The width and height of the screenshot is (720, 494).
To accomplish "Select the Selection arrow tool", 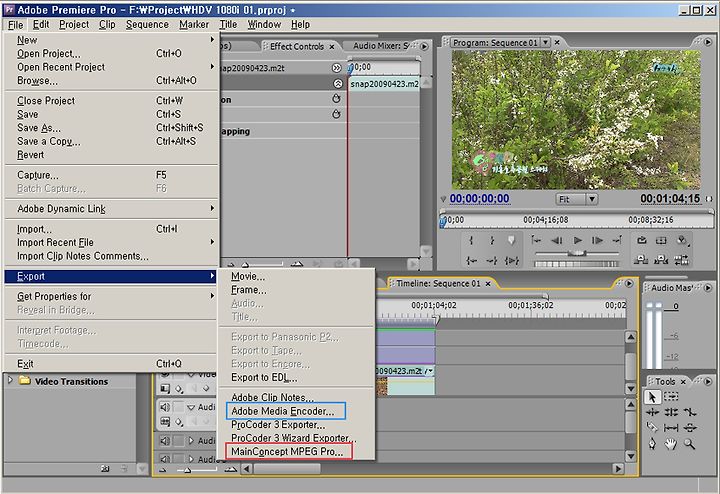I will 652,397.
